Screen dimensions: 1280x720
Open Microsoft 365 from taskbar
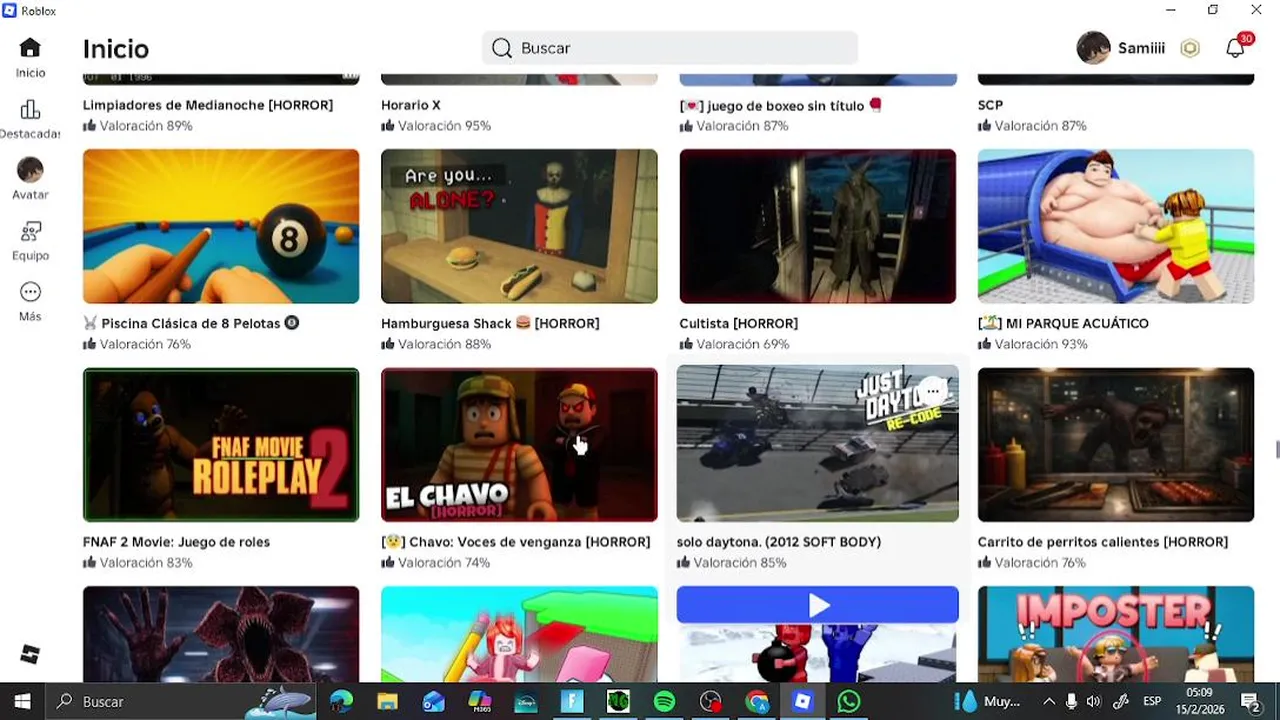point(480,702)
